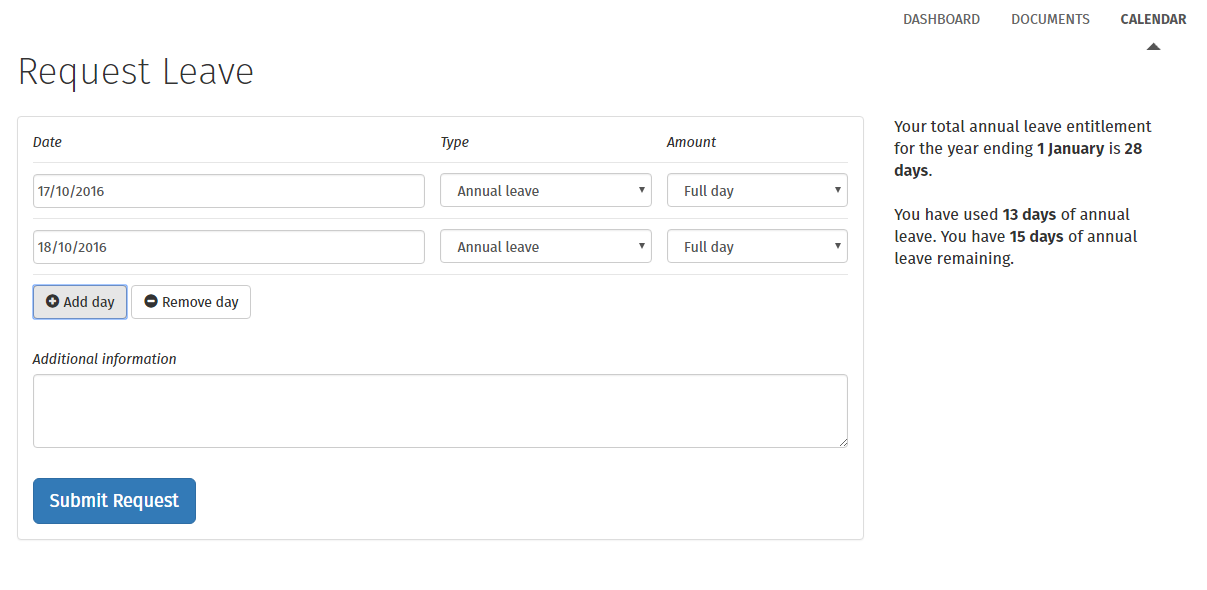Open the second row's Full day amount dropdown

757,247
